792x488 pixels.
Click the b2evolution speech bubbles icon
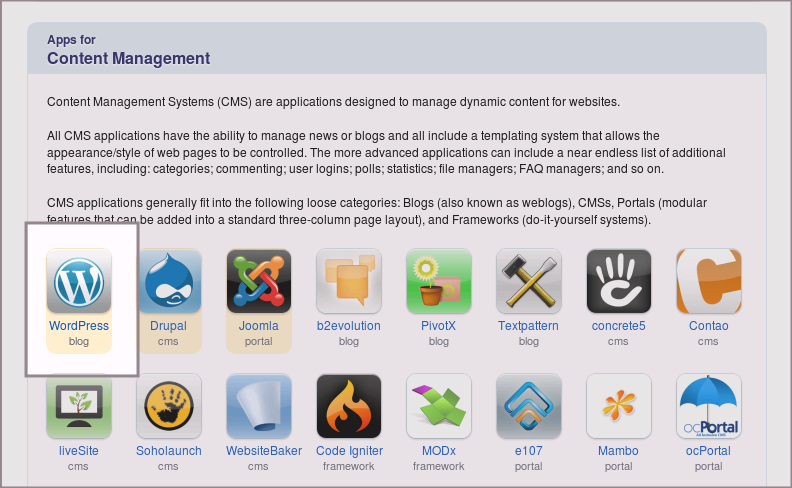(349, 281)
